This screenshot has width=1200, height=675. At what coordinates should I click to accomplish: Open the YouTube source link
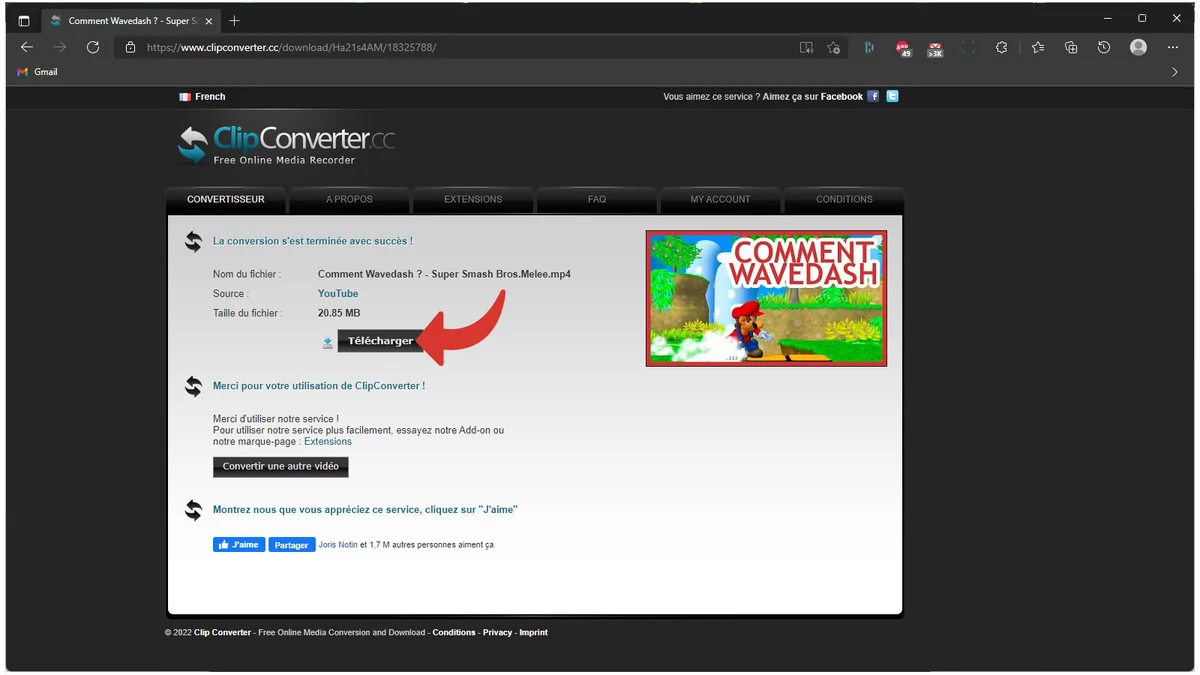338,294
